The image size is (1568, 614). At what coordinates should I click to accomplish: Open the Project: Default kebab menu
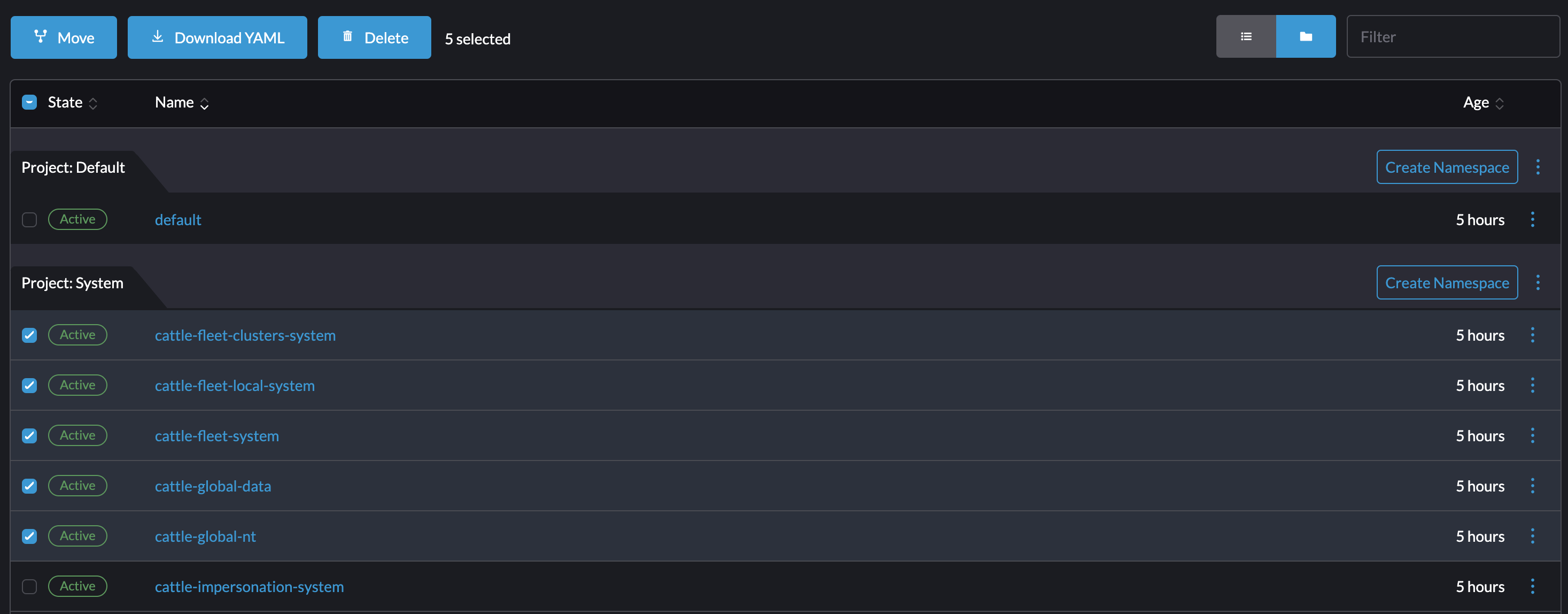[1539, 166]
